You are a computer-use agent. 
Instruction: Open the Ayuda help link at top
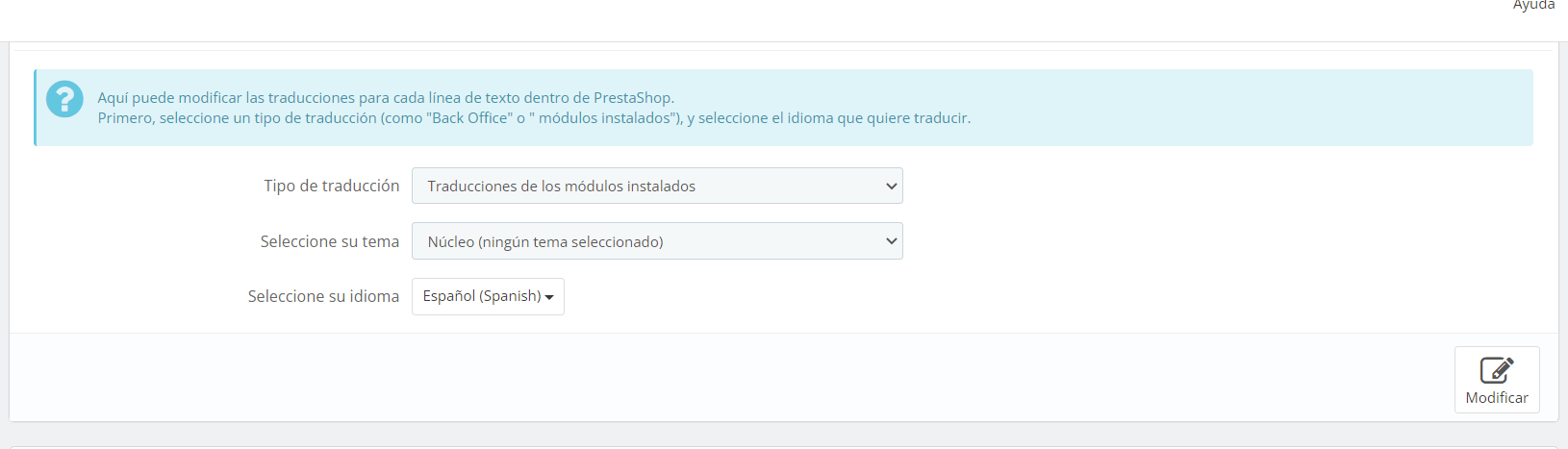pyautogui.click(x=1533, y=5)
